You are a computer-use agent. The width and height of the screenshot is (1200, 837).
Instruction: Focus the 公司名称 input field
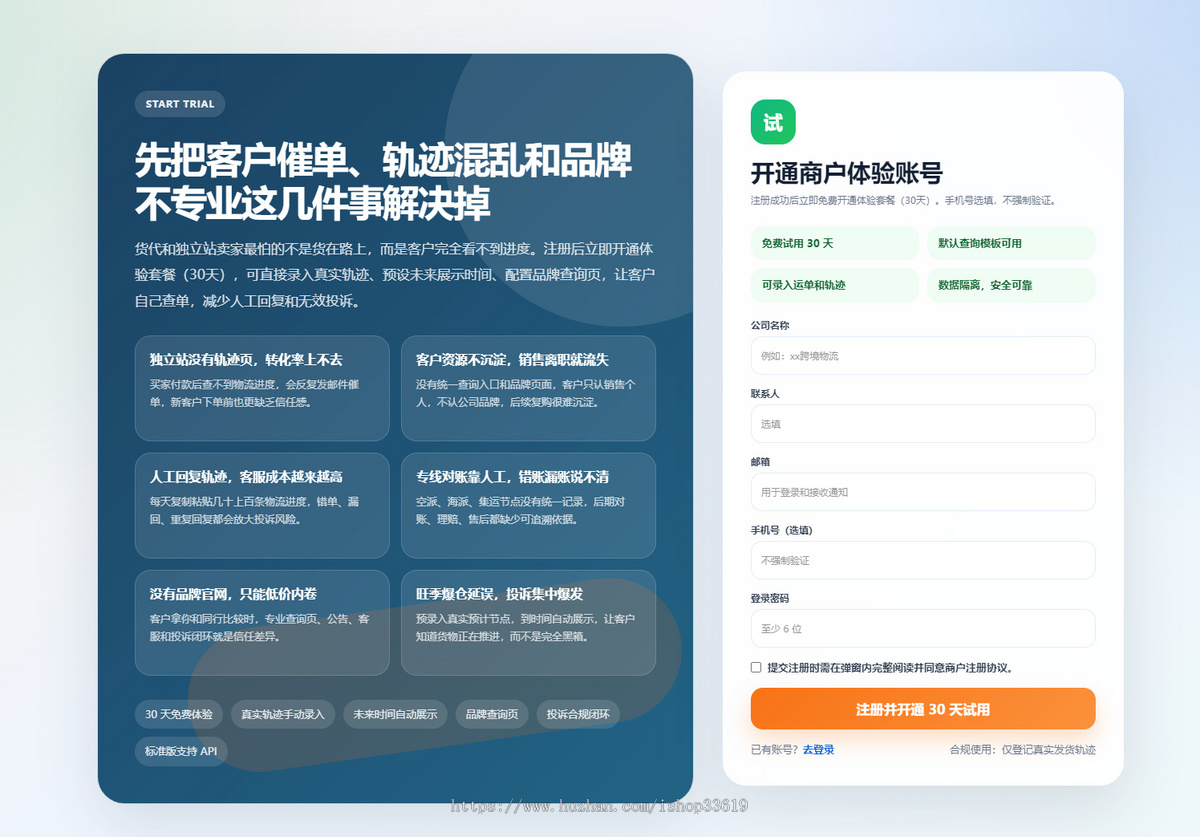[x=923, y=355]
